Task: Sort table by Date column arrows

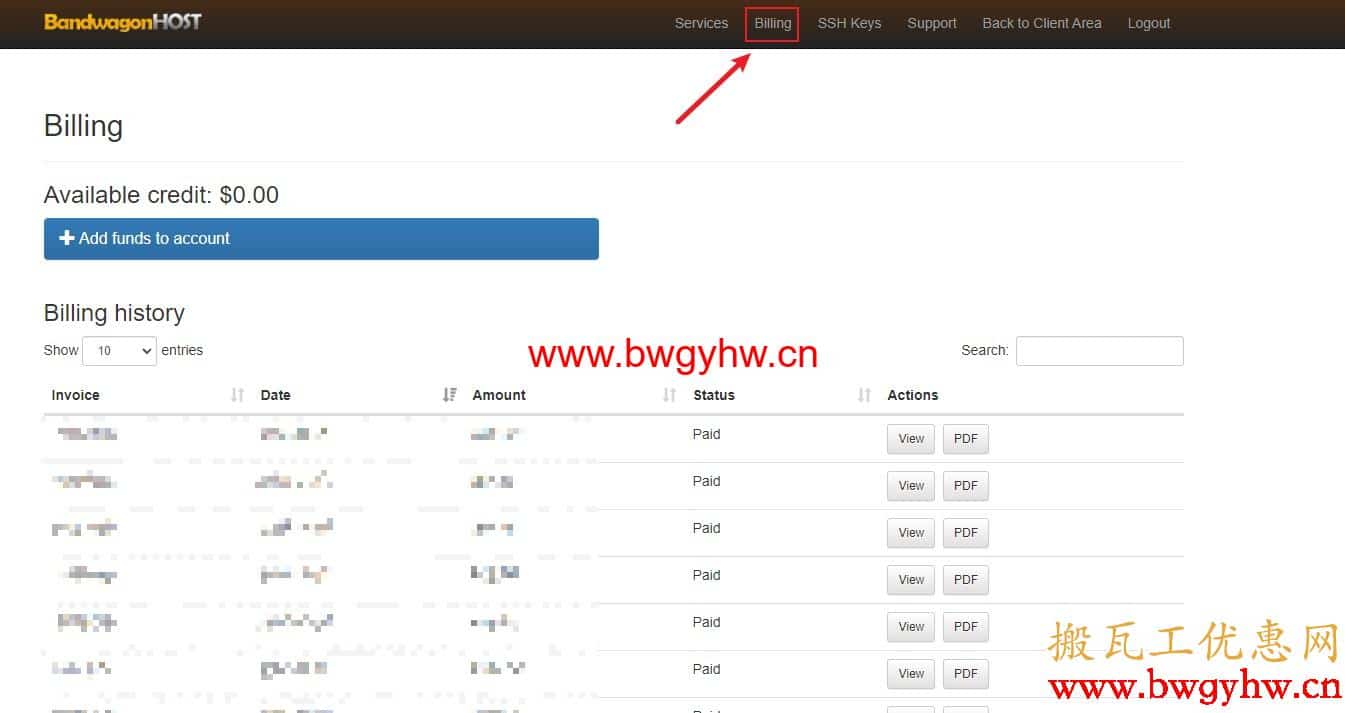Action: (450, 395)
